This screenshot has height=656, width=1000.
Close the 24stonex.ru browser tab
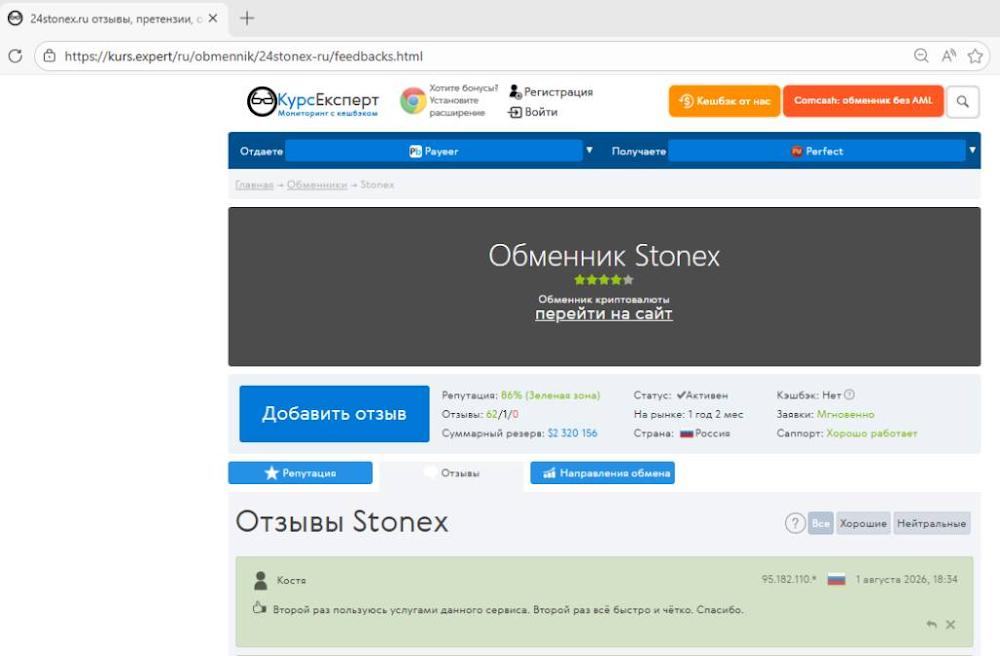coord(213,18)
